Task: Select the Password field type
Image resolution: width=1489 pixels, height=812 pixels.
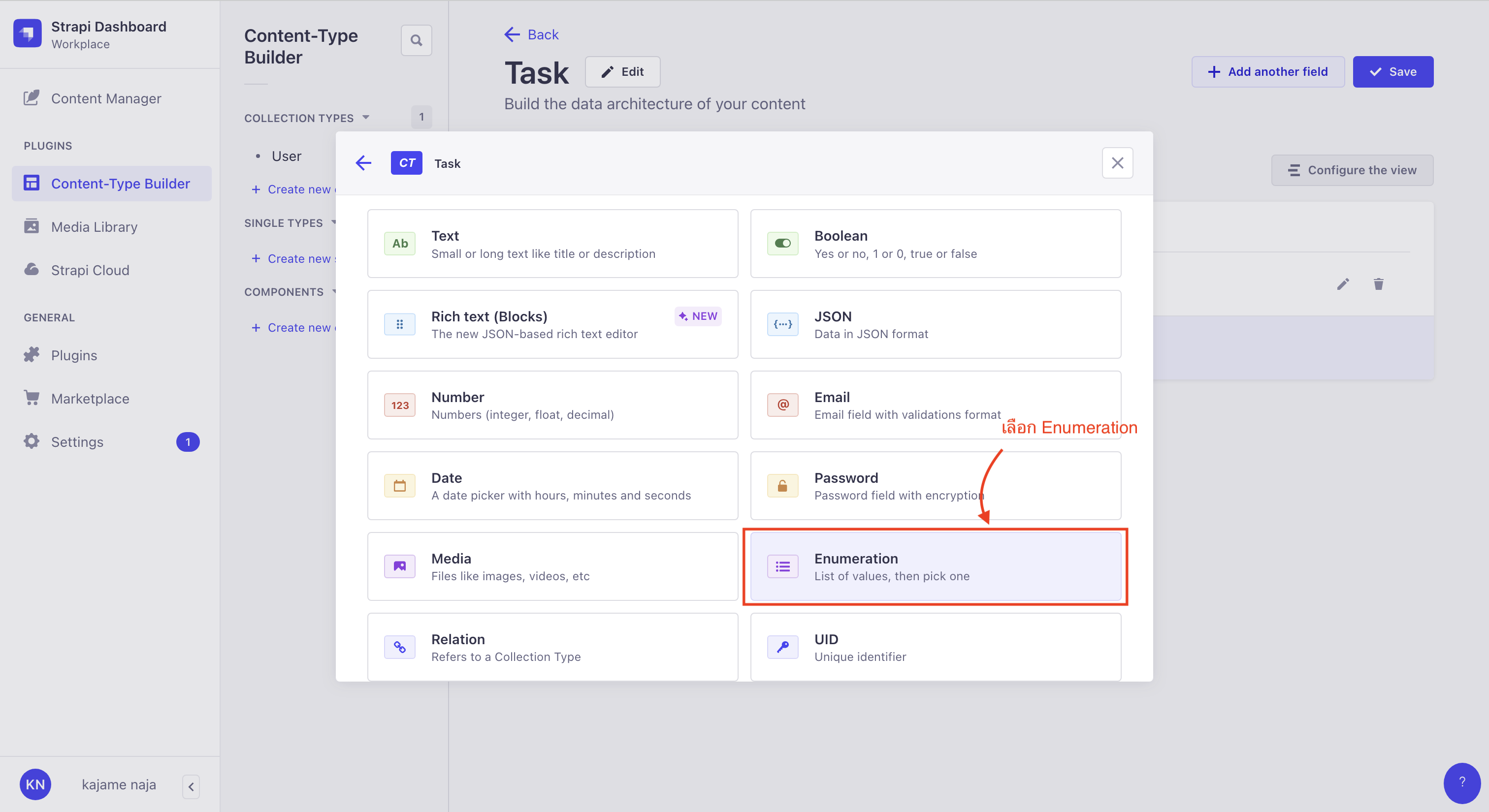Action: pyautogui.click(x=935, y=486)
